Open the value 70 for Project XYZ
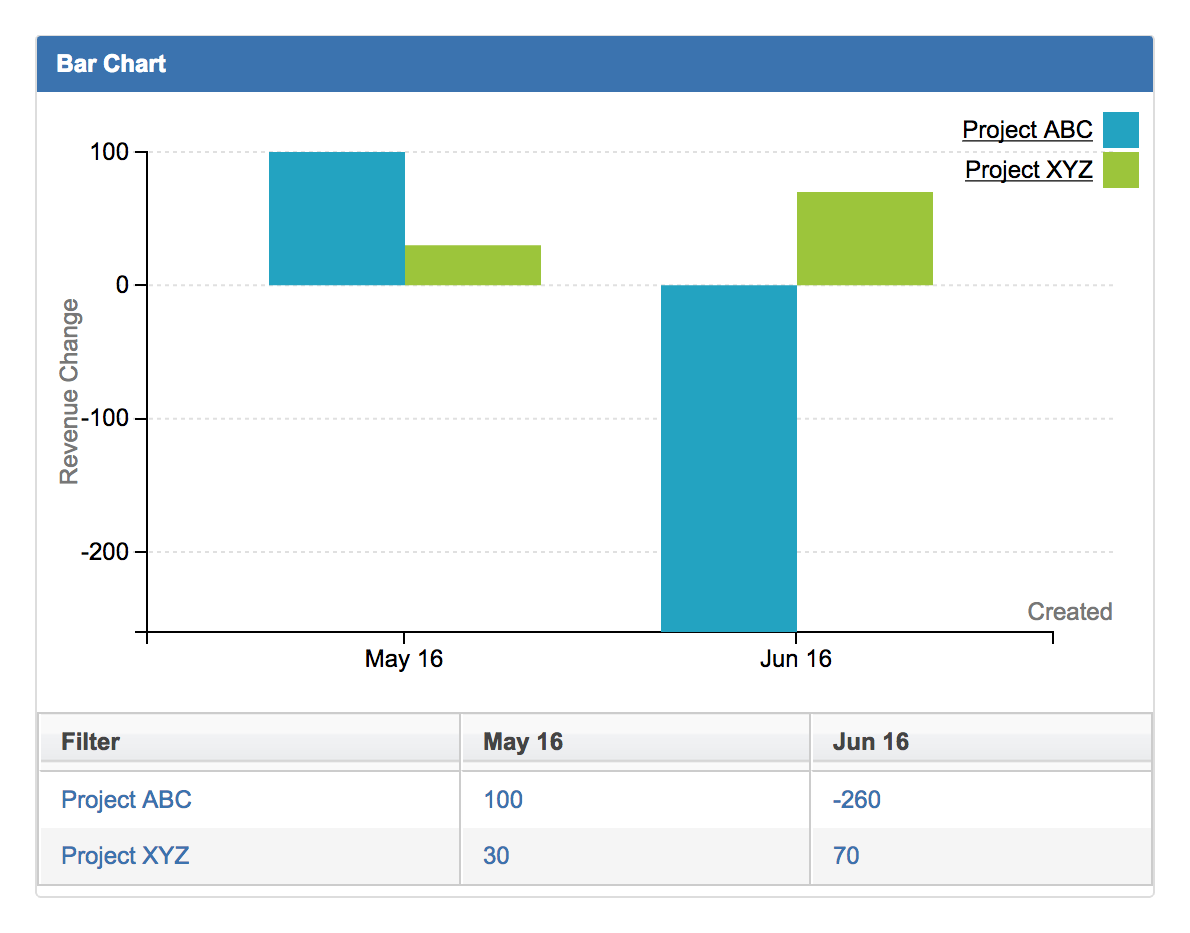 844,856
